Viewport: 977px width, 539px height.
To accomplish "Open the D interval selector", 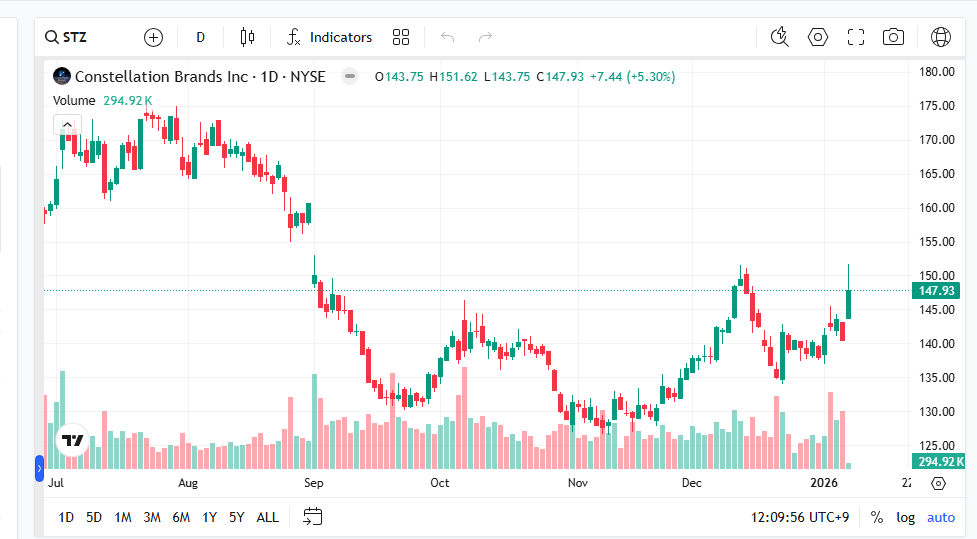I will pos(201,37).
